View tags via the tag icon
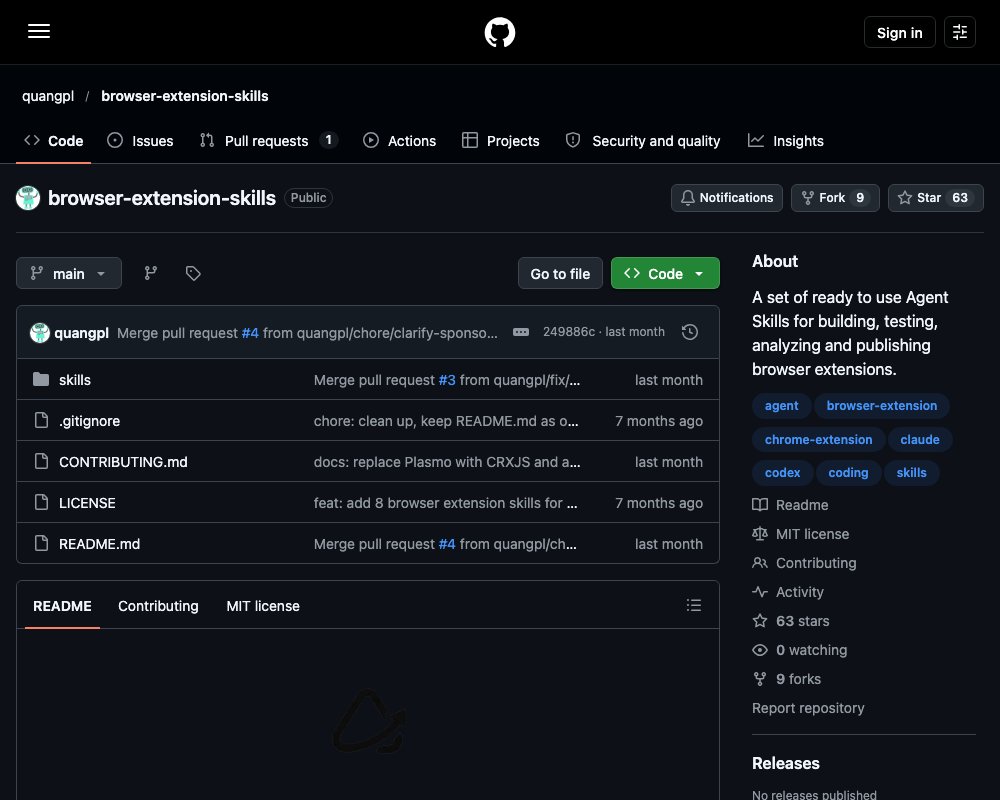 193,273
